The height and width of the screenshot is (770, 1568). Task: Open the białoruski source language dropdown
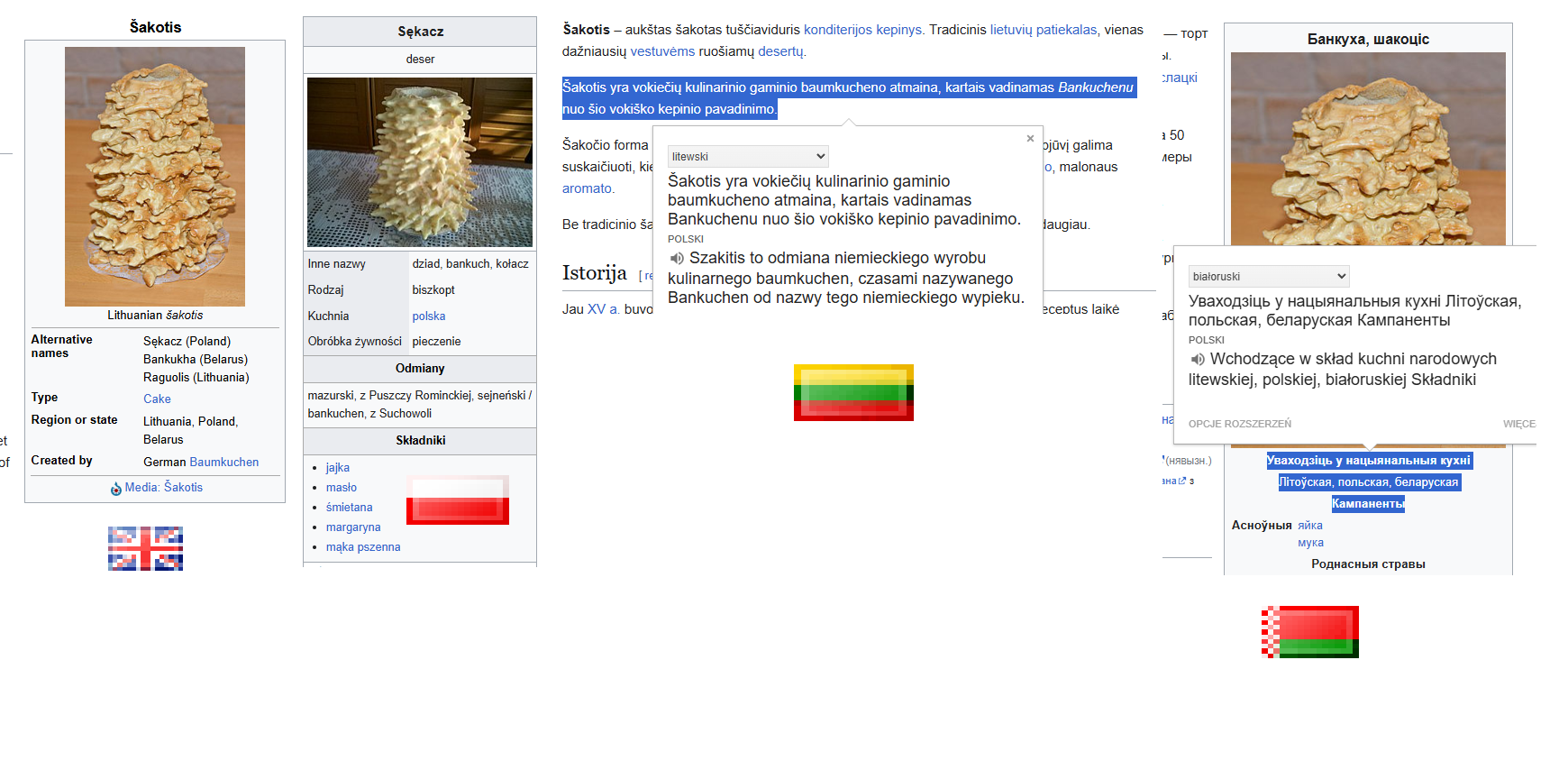click(1269, 276)
